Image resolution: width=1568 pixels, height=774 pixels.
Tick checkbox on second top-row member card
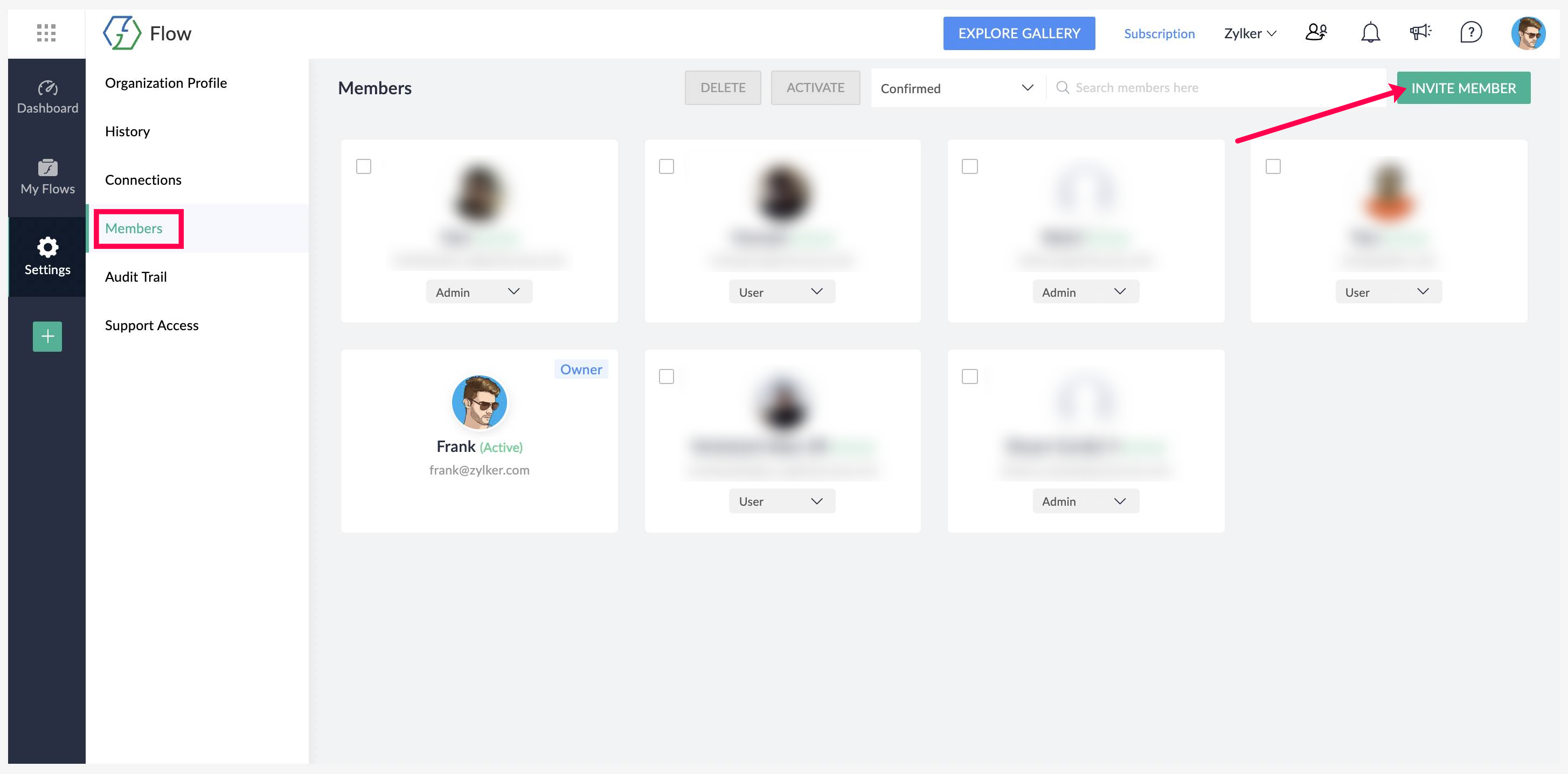click(667, 166)
